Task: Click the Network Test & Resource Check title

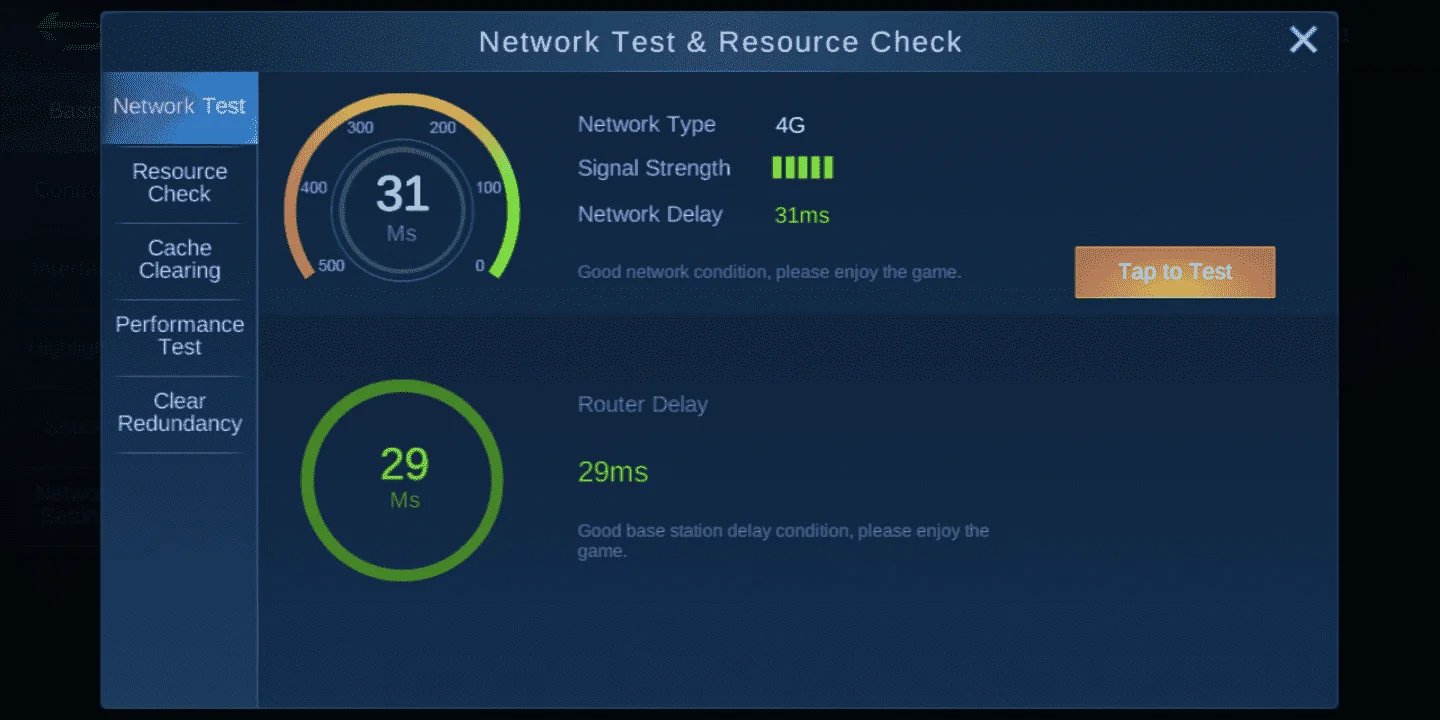Action: pyautogui.click(x=720, y=42)
